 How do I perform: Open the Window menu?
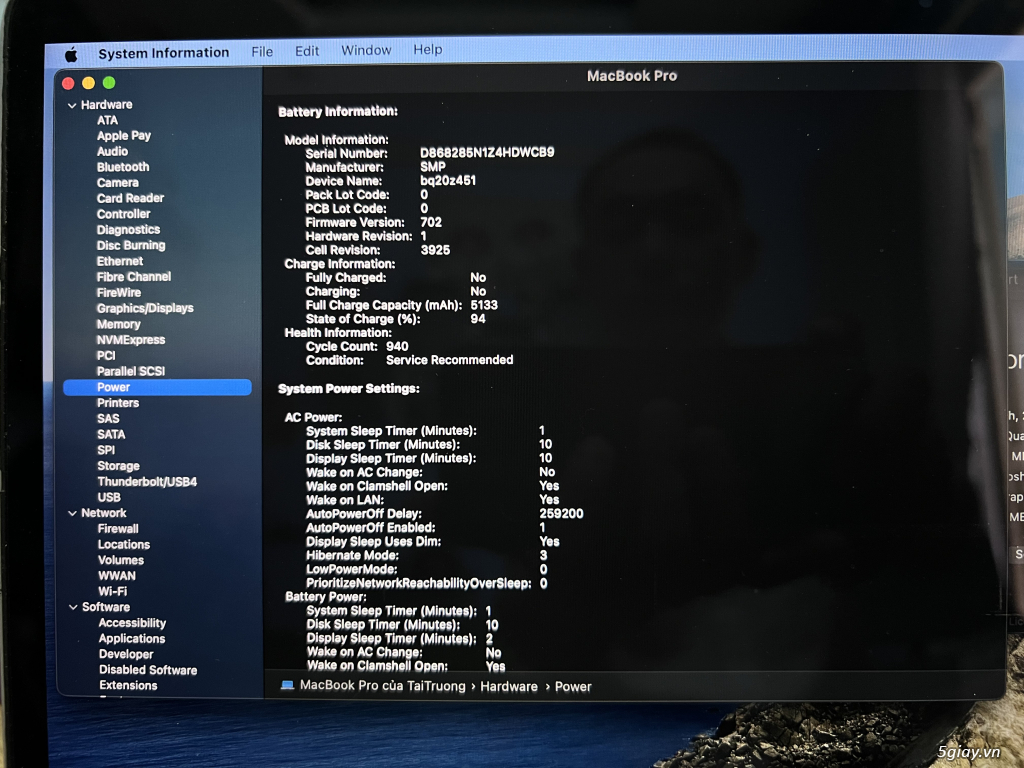pyautogui.click(x=366, y=51)
